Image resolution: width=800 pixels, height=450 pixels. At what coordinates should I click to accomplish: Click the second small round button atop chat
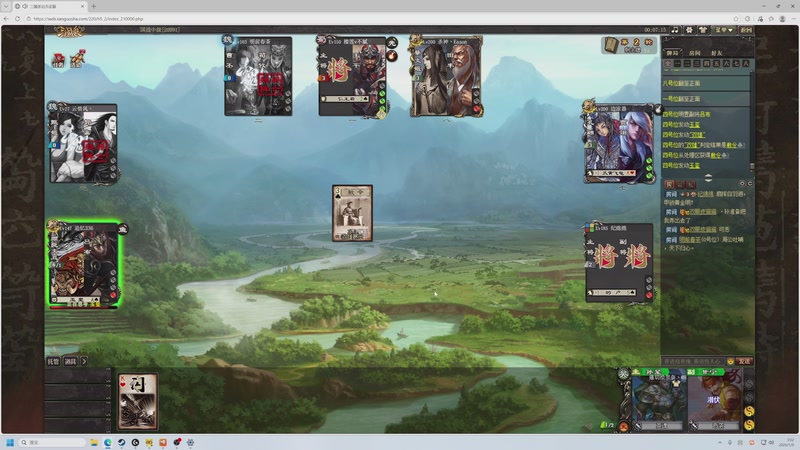(x=749, y=184)
